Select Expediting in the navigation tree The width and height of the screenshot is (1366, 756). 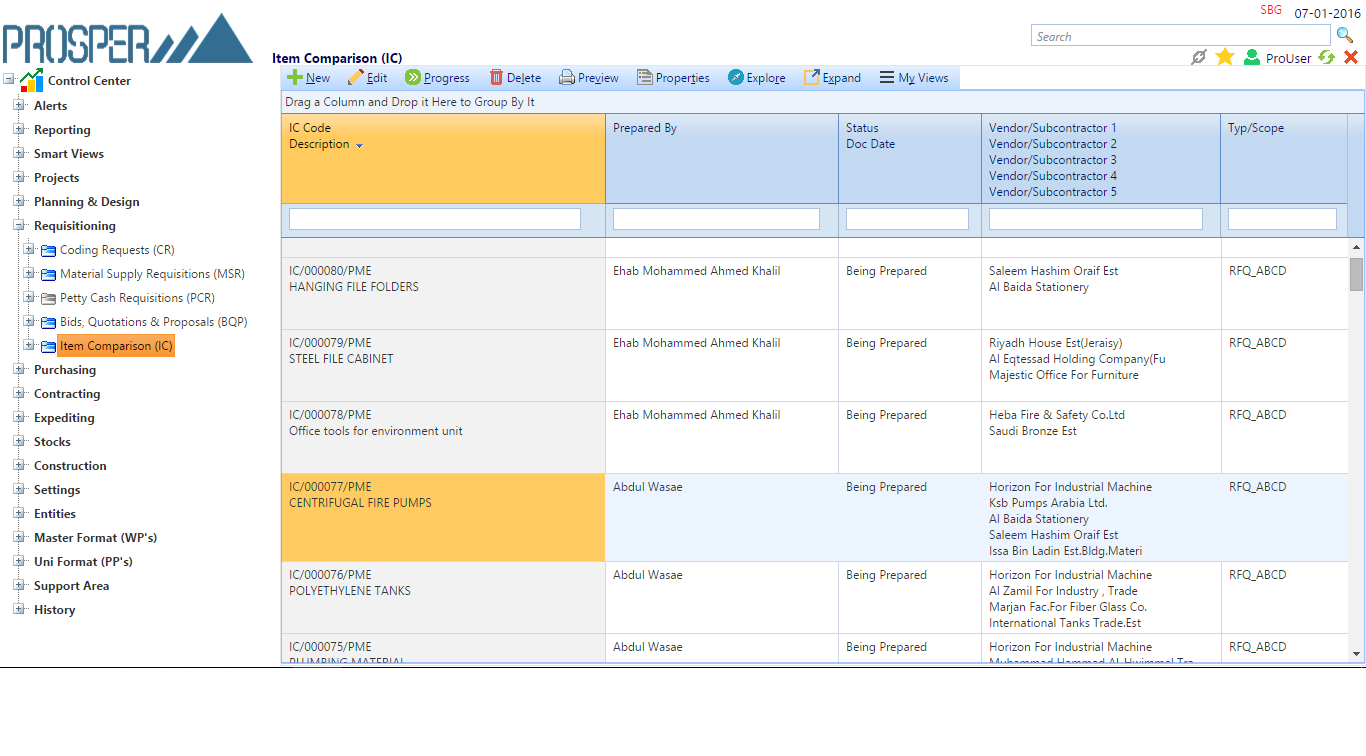[64, 418]
